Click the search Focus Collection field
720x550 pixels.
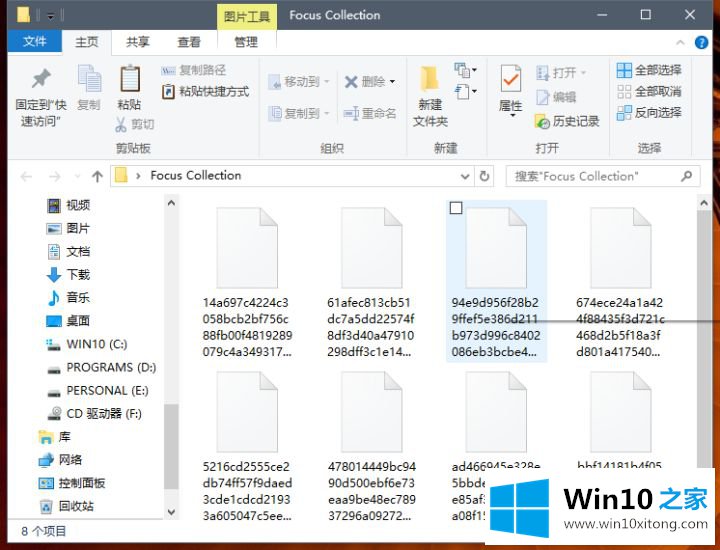pos(603,176)
